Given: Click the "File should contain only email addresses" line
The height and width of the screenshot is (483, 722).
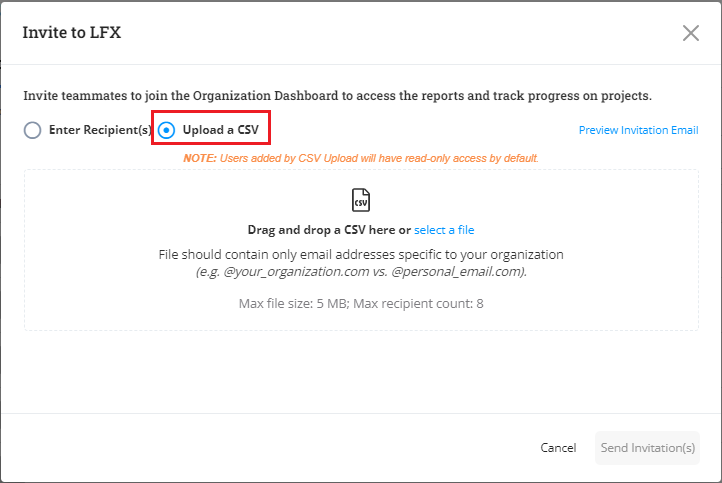Looking at the screenshot, I should pos(361,254).
